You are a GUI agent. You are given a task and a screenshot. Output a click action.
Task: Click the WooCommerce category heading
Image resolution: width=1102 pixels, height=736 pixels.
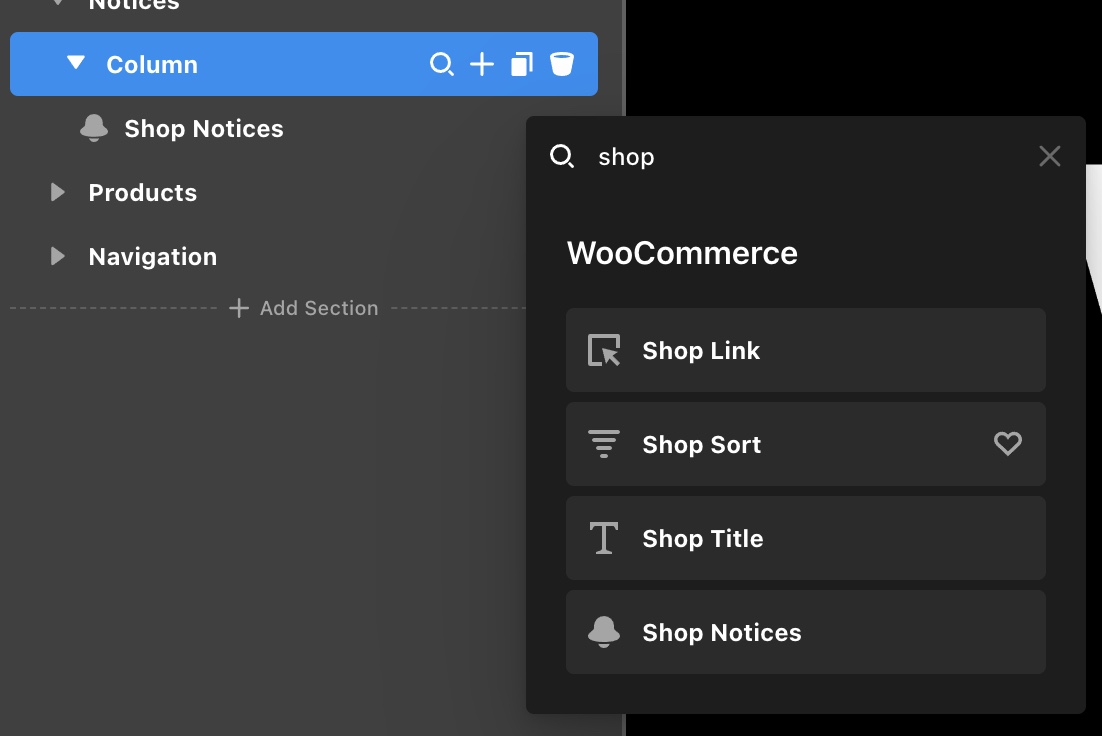click(682, 253)
